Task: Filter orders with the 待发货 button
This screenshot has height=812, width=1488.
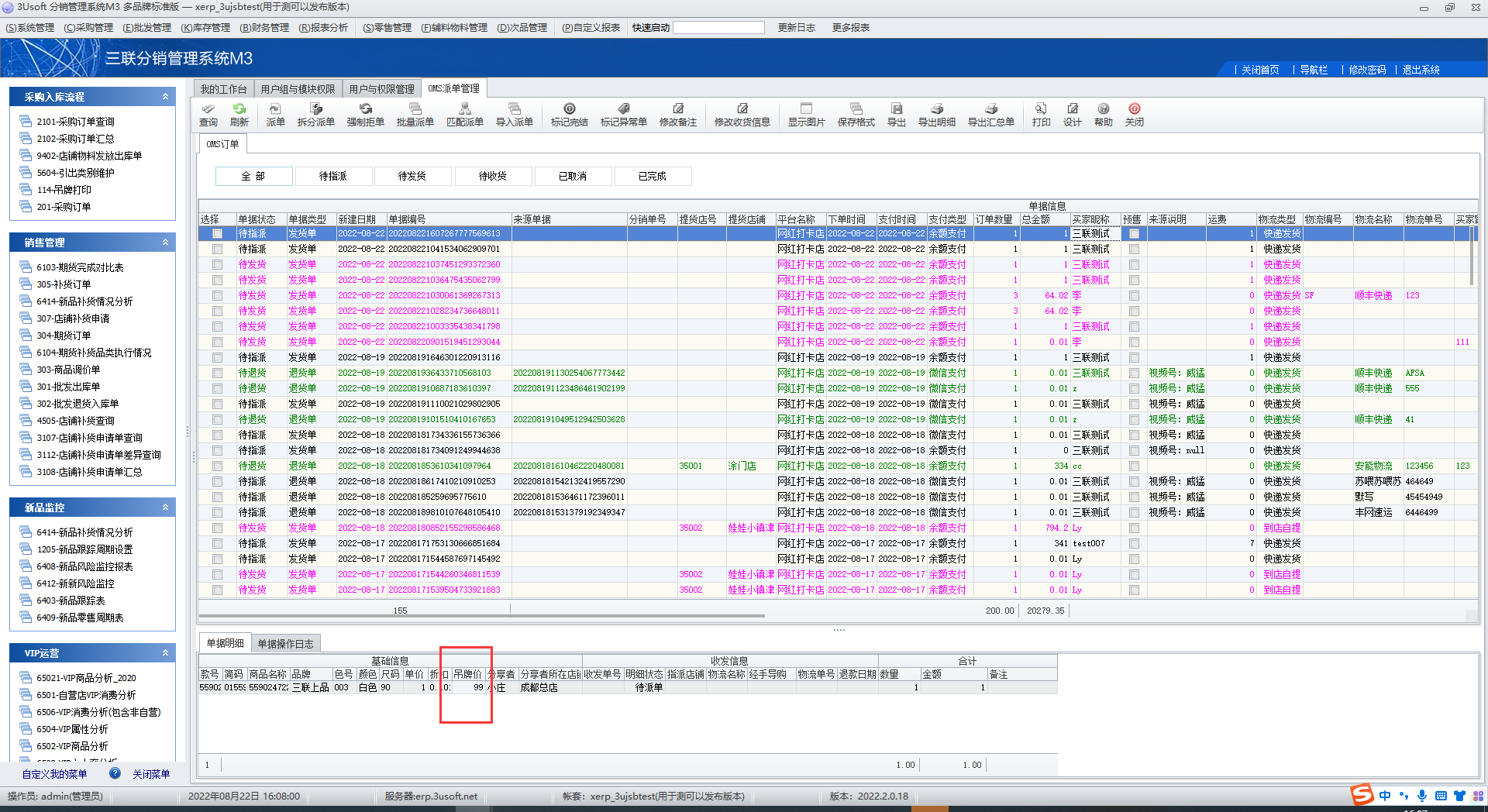Action: pos(412,177)
